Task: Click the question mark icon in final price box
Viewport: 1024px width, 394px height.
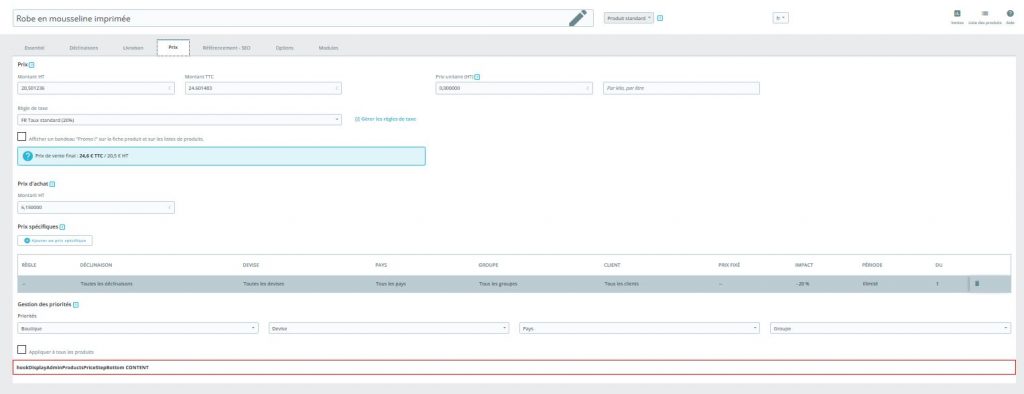Action: [x=27, y=156]
